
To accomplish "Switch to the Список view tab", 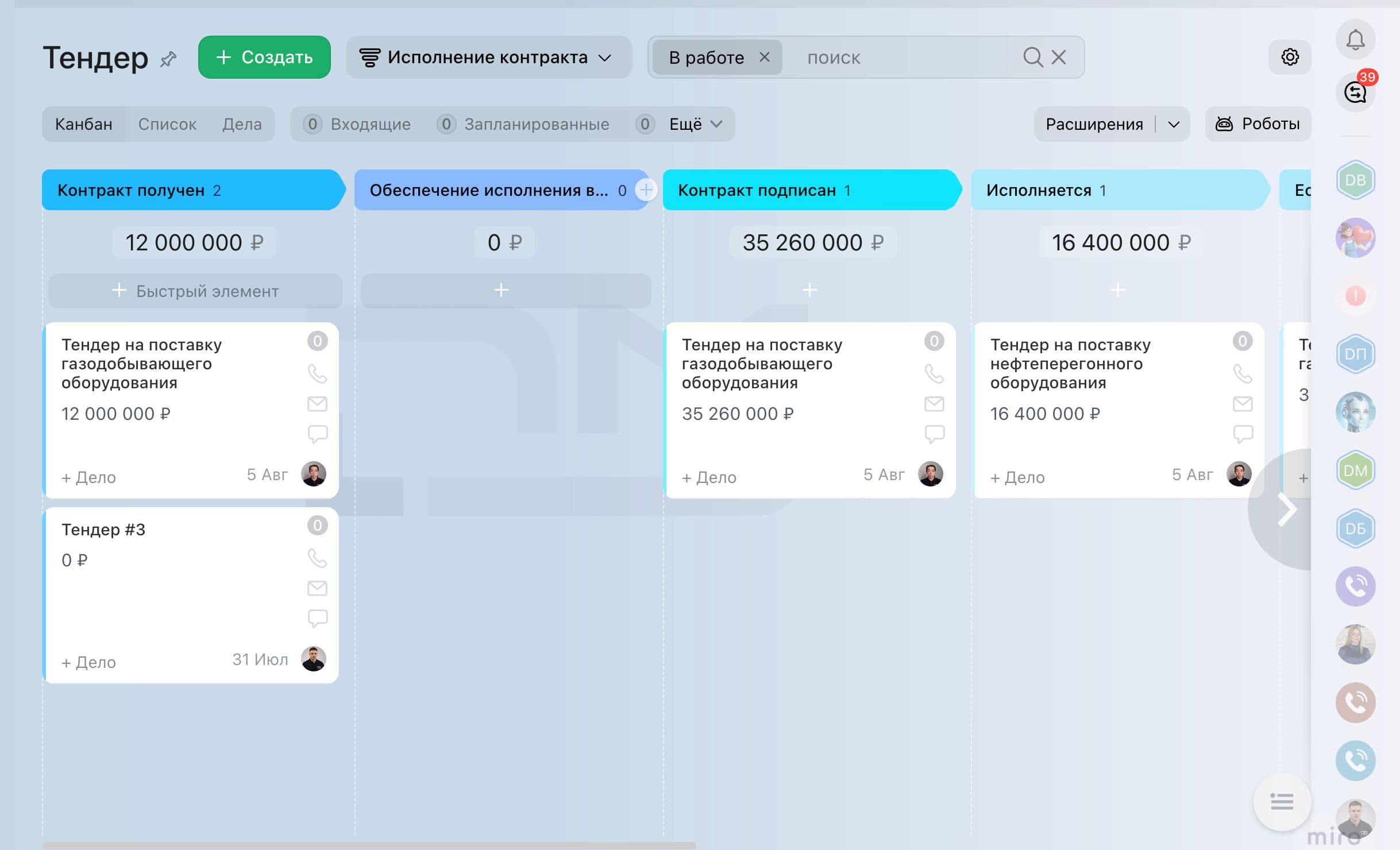I will tap(167, 124).
